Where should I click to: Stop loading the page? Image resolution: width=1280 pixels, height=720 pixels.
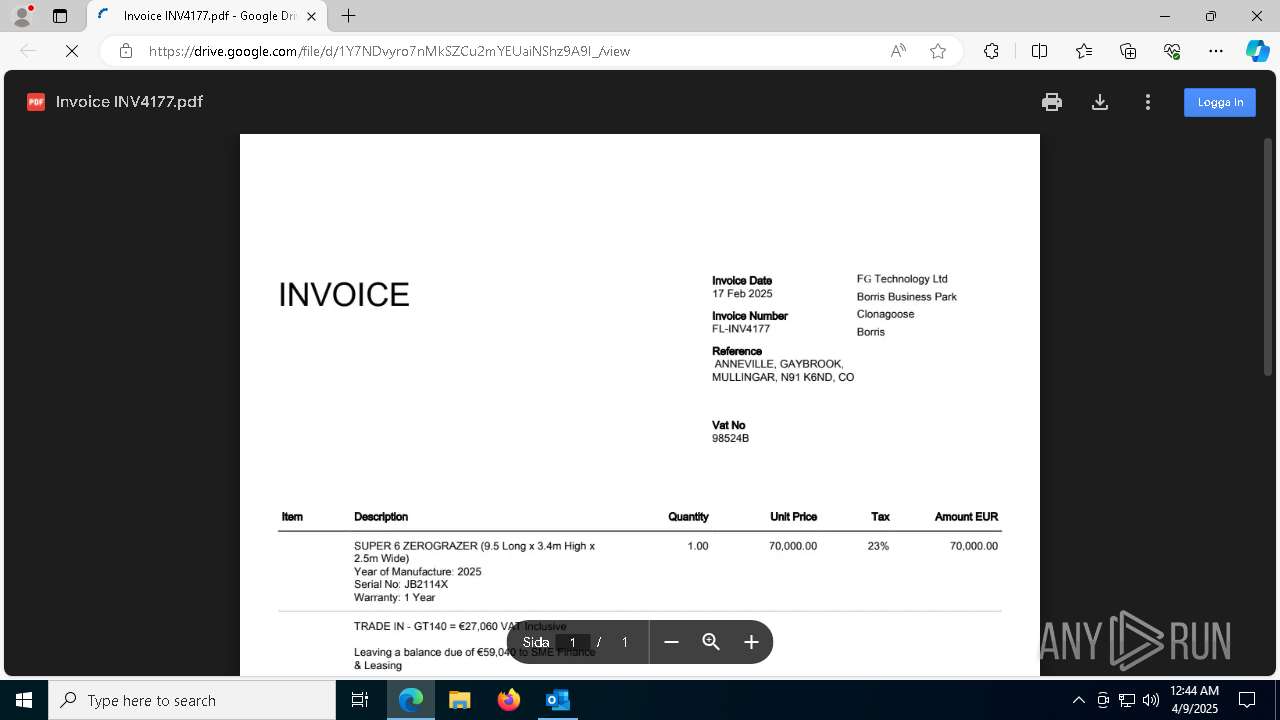click(72, 51)
